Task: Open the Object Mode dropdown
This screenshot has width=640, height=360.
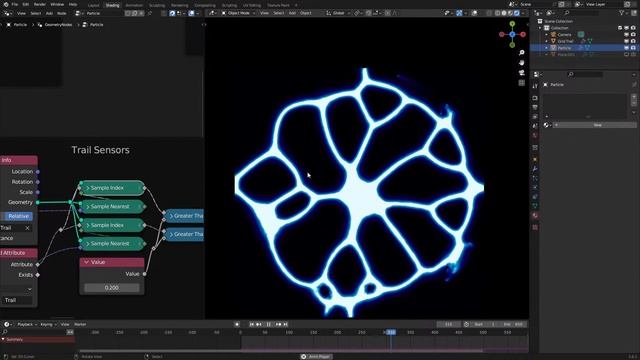Action: (x=238, y=13)
